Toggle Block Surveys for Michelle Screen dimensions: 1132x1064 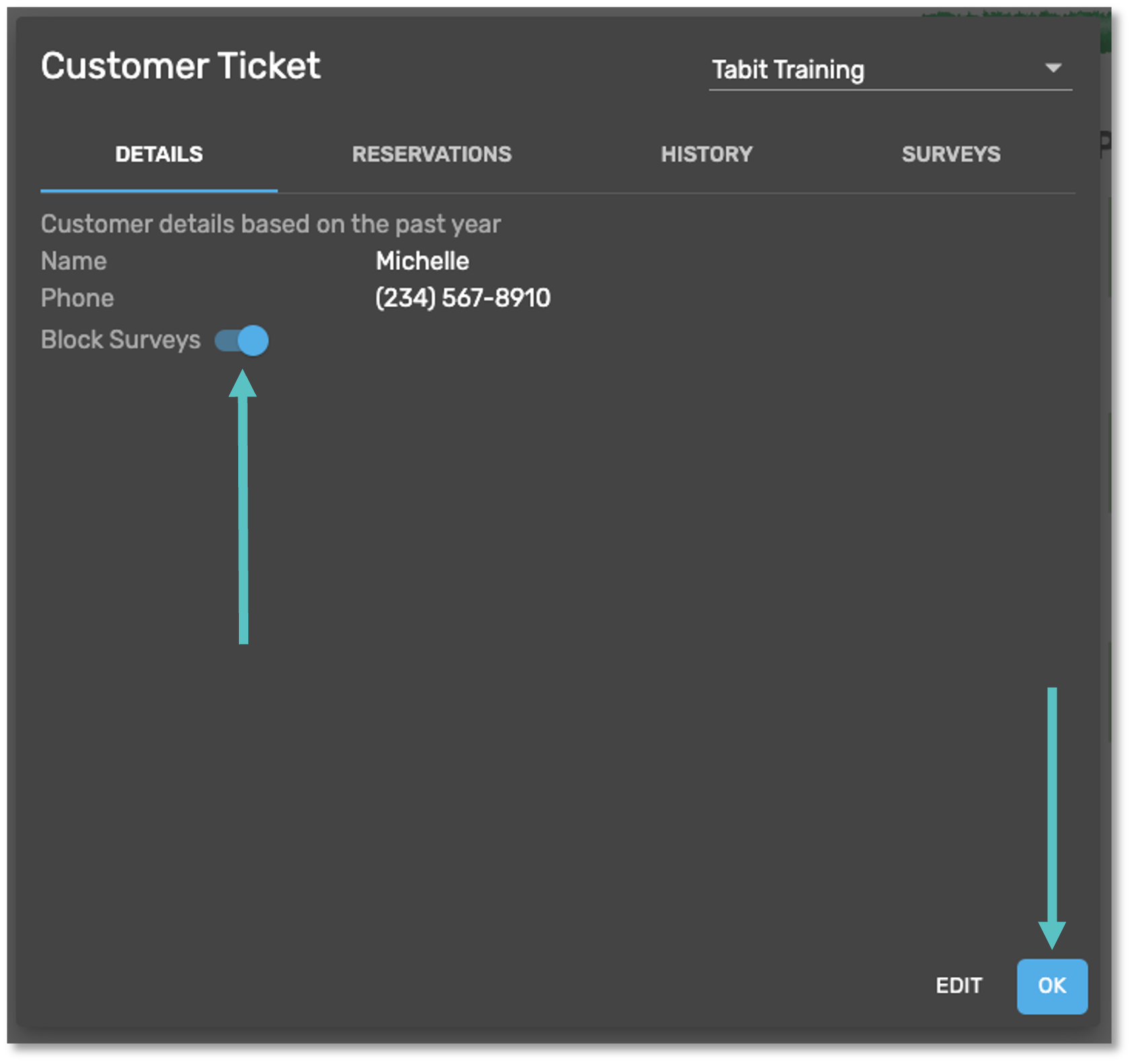241,341
